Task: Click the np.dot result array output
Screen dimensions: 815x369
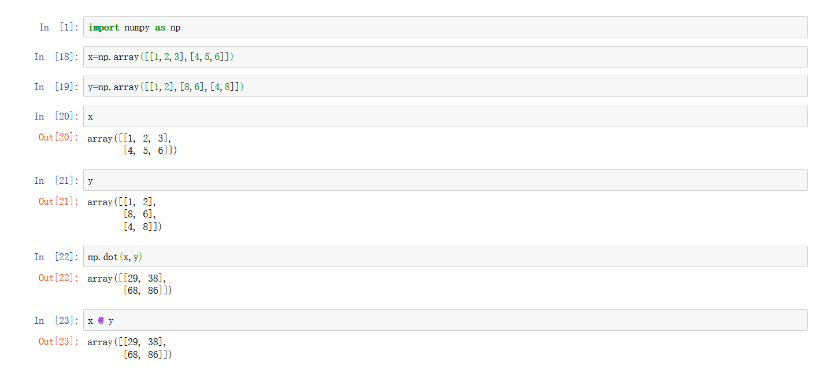Action: point(129,284)
